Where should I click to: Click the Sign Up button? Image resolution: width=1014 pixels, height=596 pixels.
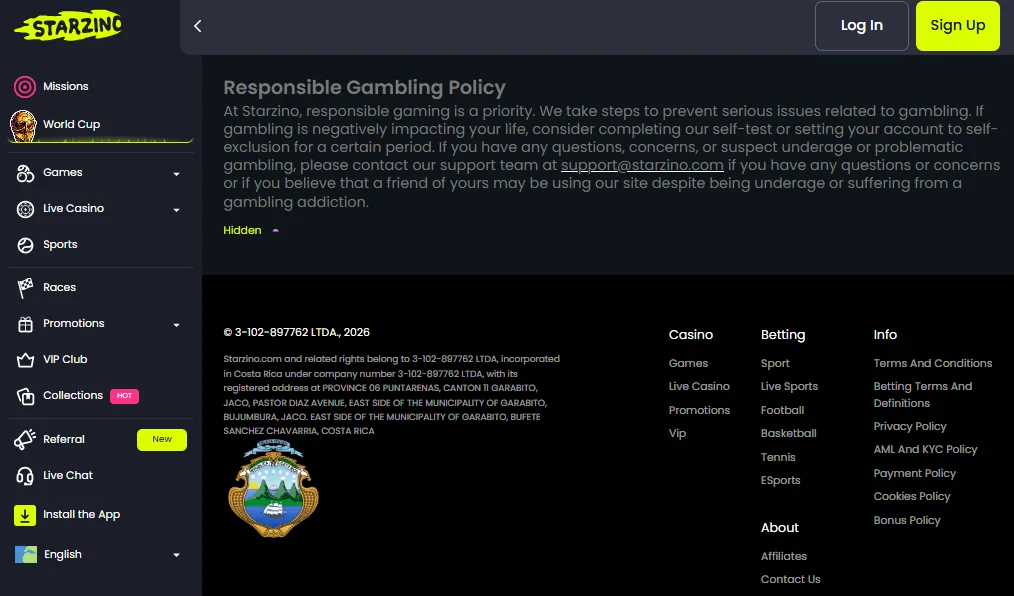coord(958,26)
